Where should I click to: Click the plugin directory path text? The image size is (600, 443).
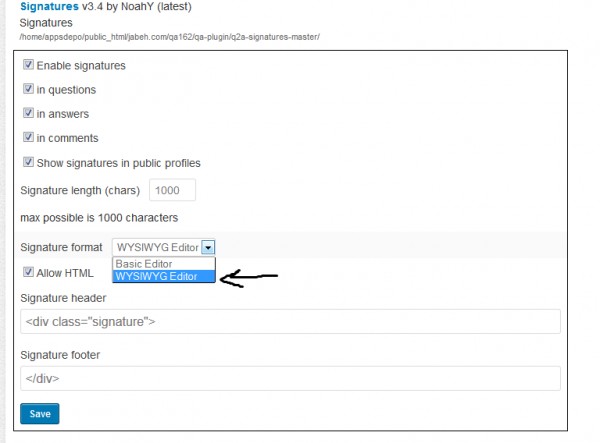170,36
